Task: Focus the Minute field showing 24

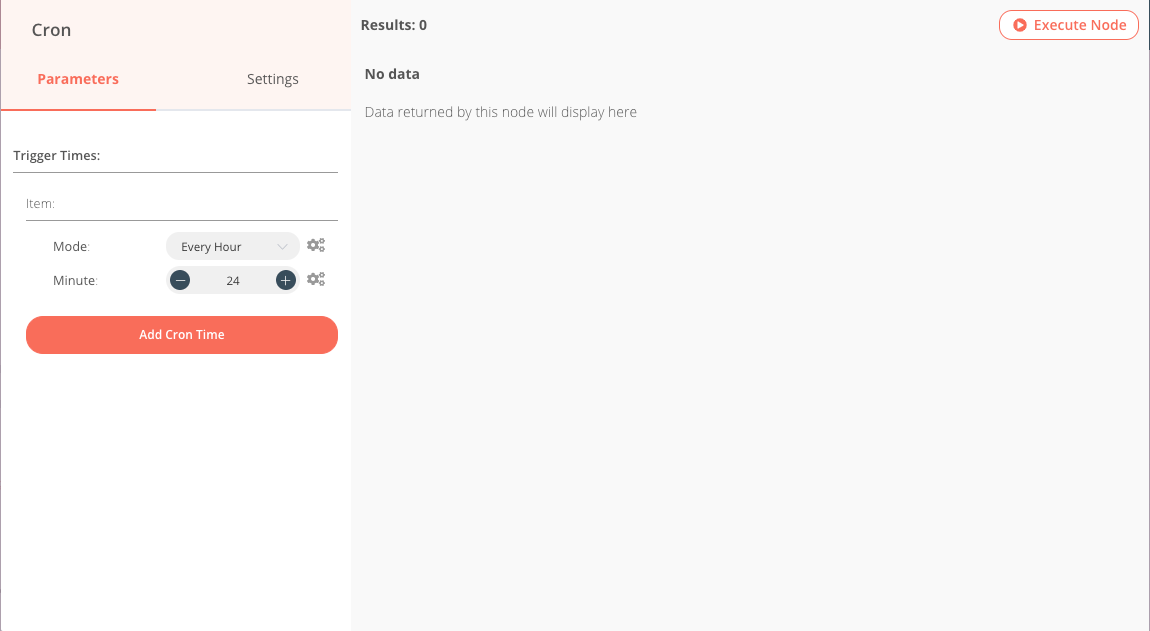Action: click(233, 281)
